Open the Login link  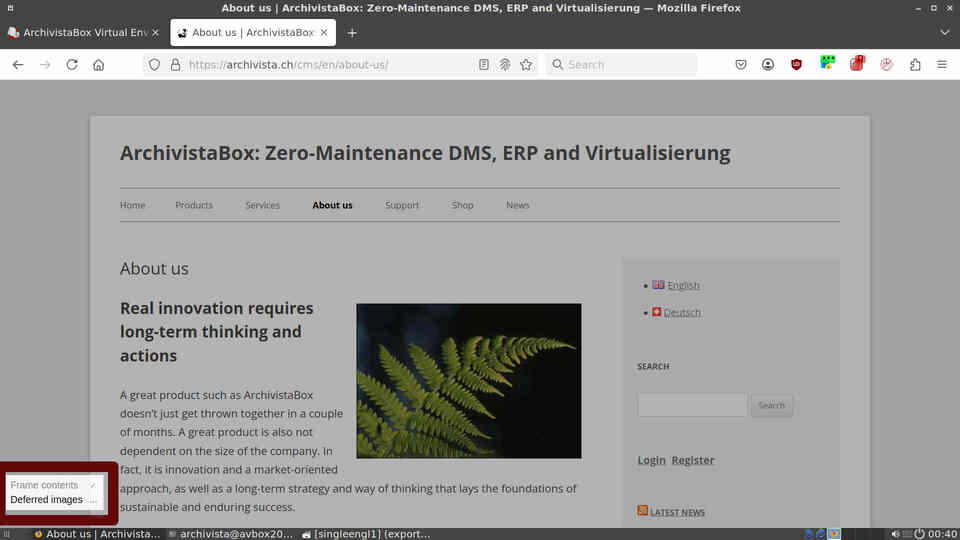(651, 460)
